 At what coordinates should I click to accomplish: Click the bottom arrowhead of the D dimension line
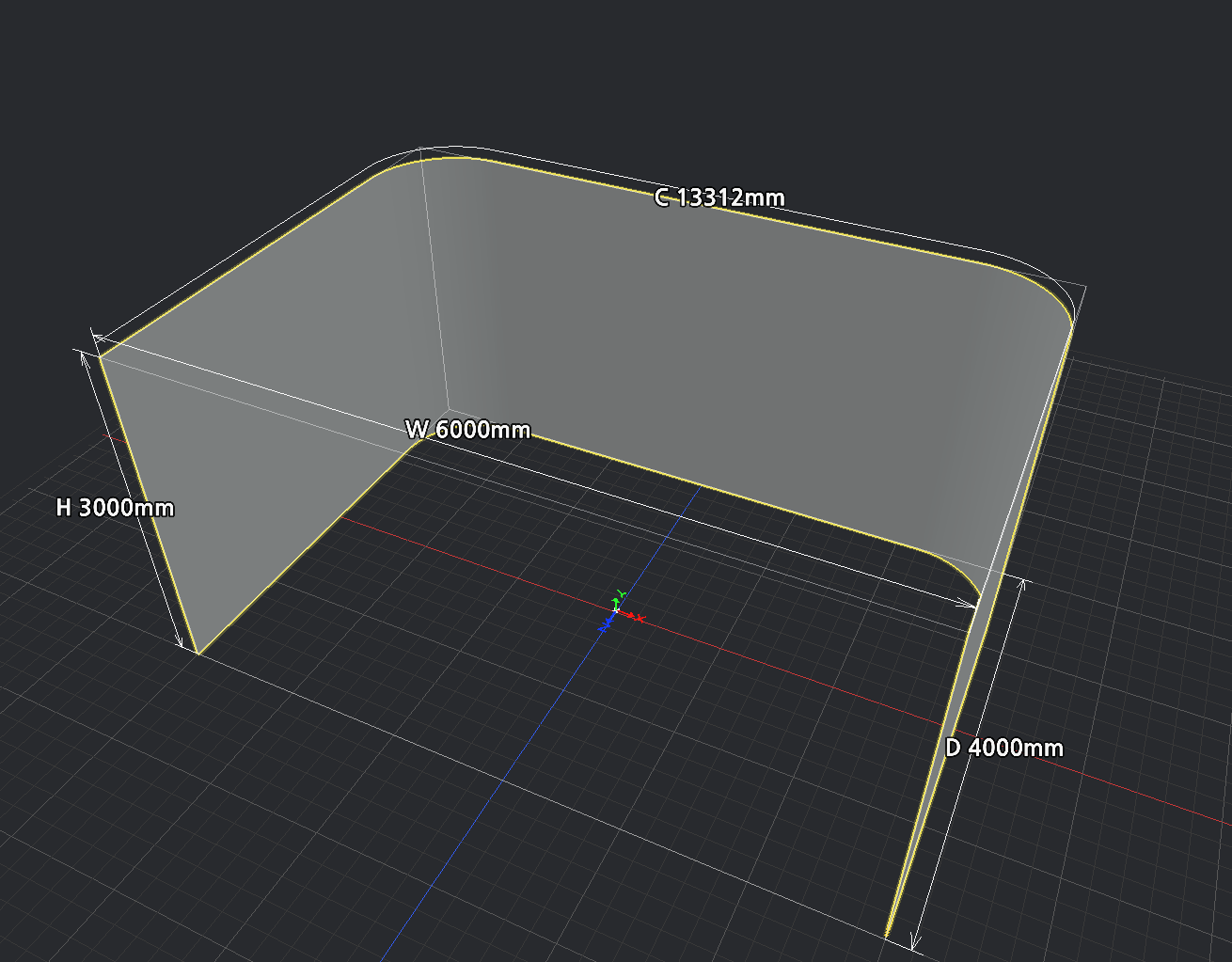click(x=913, y=943)
